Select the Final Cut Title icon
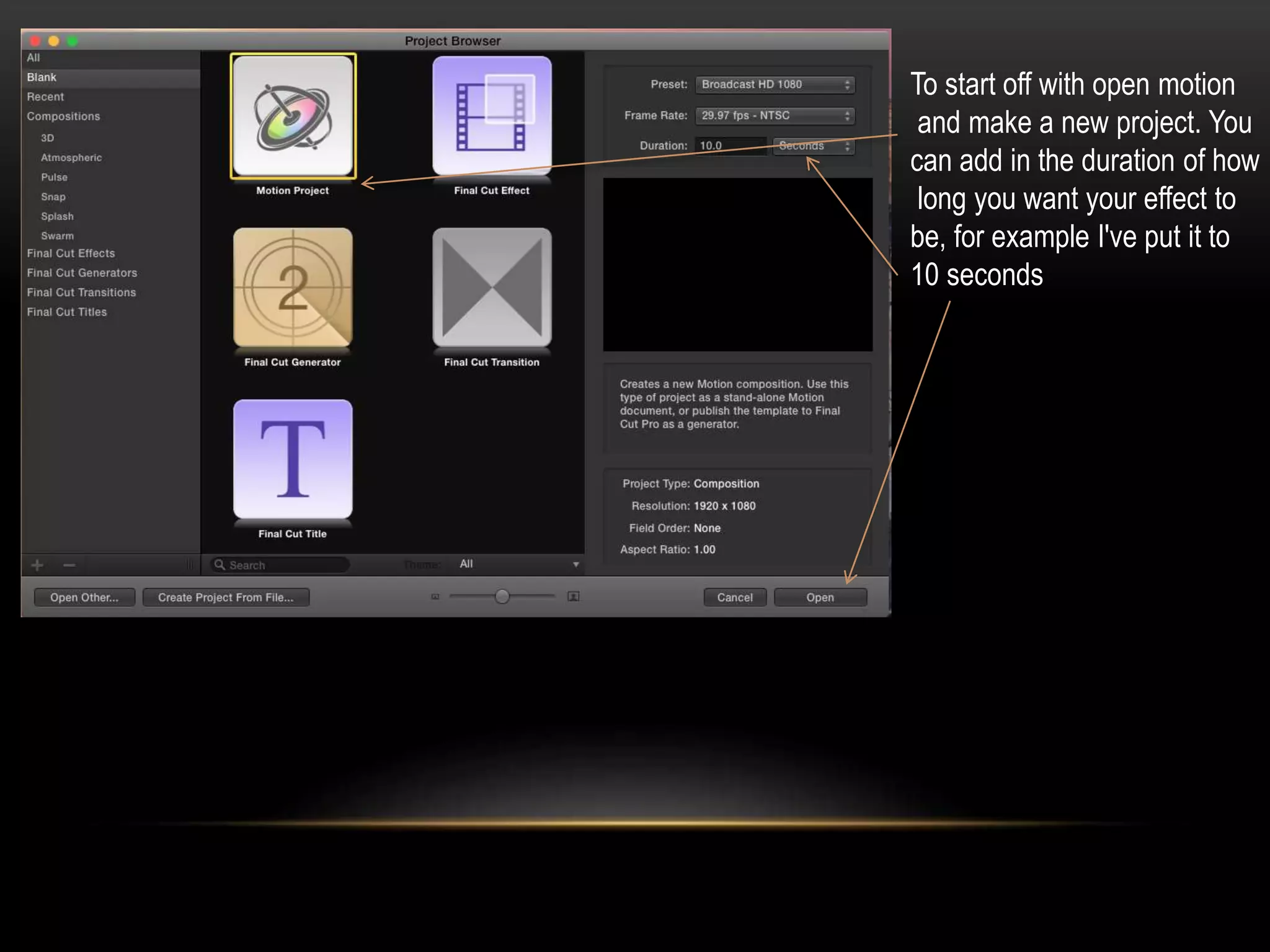This screenshot has width=1270, height=952. (x=293, y=459)
